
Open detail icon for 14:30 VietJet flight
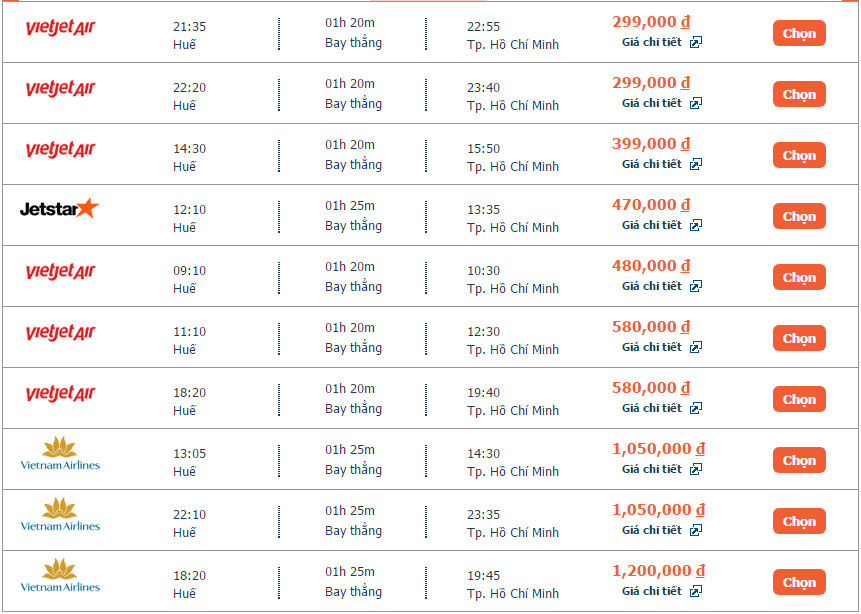(x=696, y=164)
